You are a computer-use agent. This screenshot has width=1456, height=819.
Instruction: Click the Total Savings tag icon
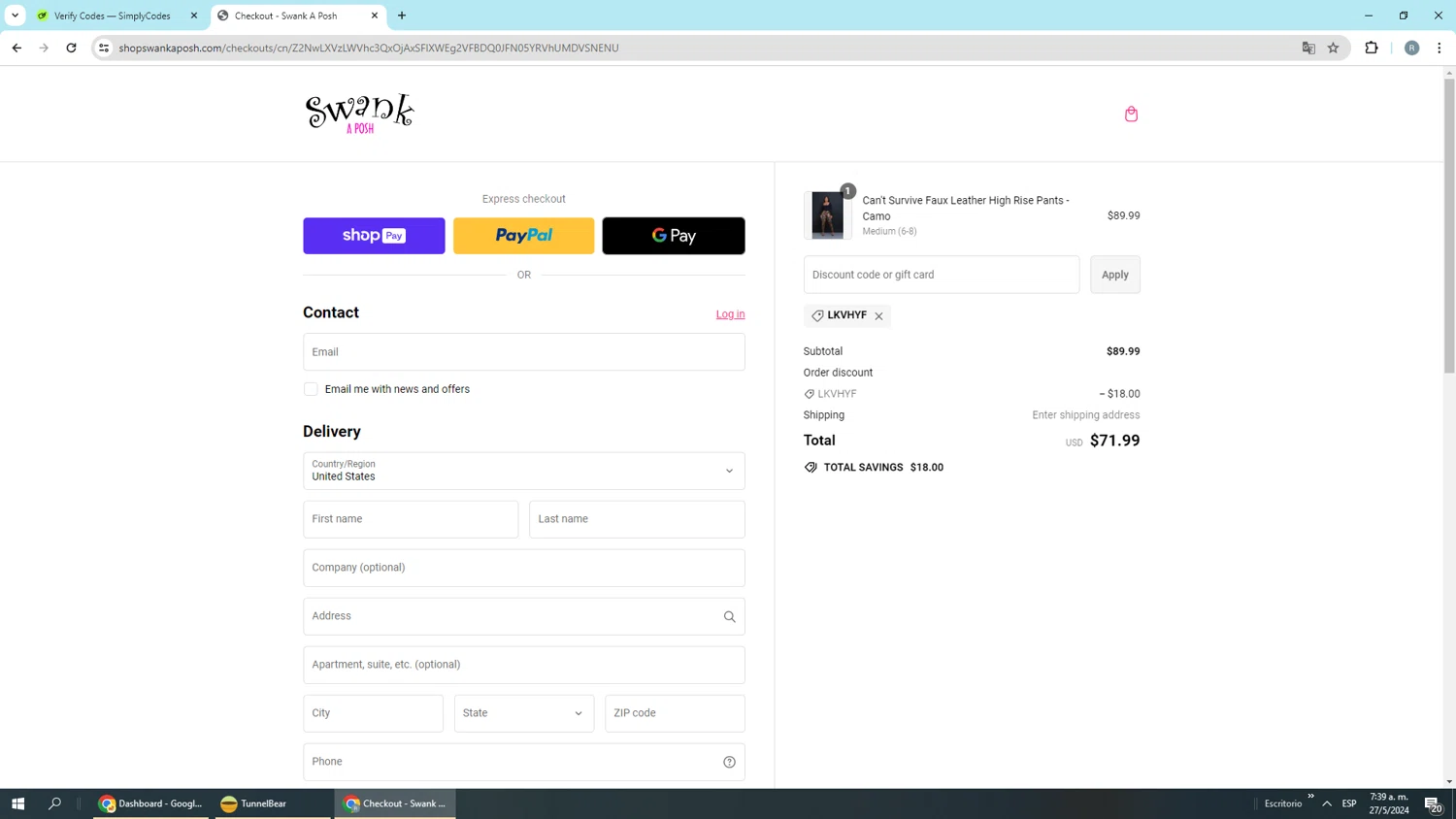(x=811, y=468)
